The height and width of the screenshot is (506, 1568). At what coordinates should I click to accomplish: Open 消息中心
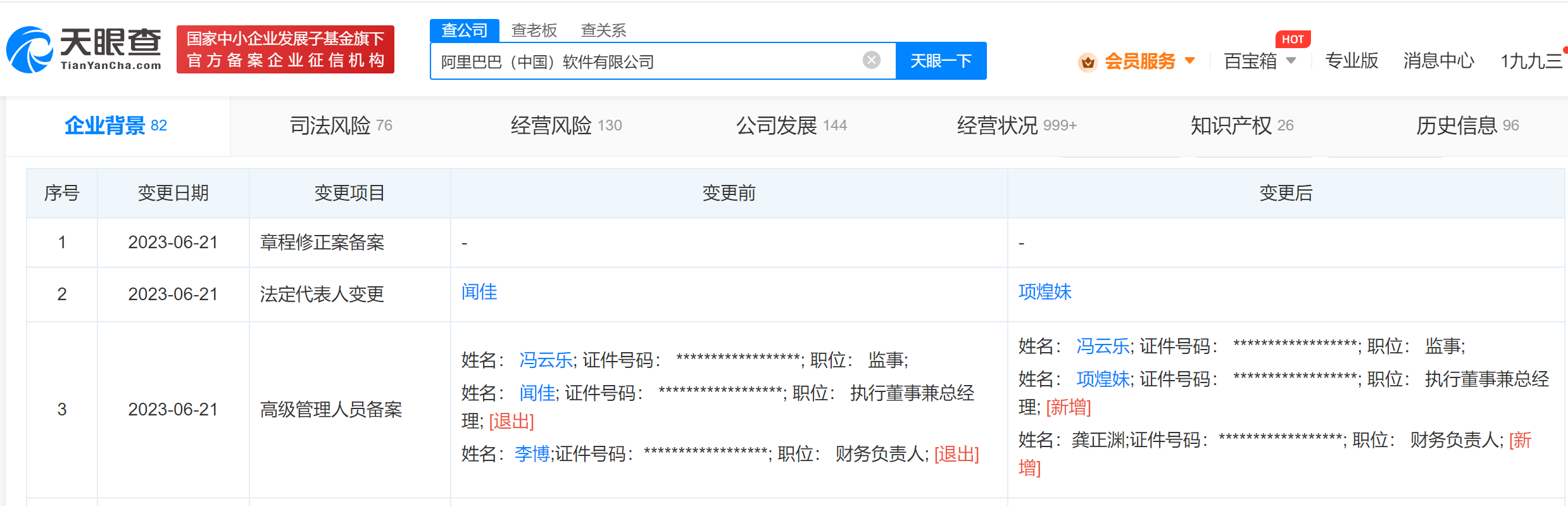click(1438, 61)
